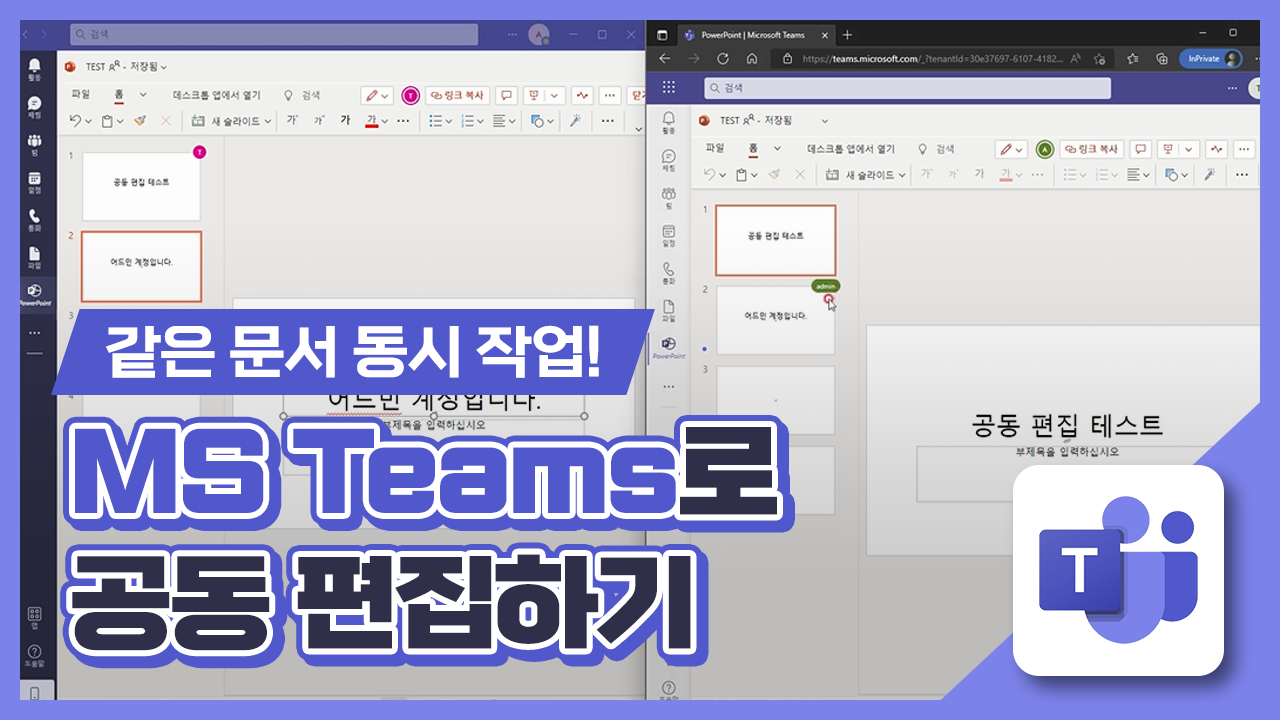This screenshot has height=720, width=1280.
Task: Toggle bold in left window ribbon
Action: (345, 120)
